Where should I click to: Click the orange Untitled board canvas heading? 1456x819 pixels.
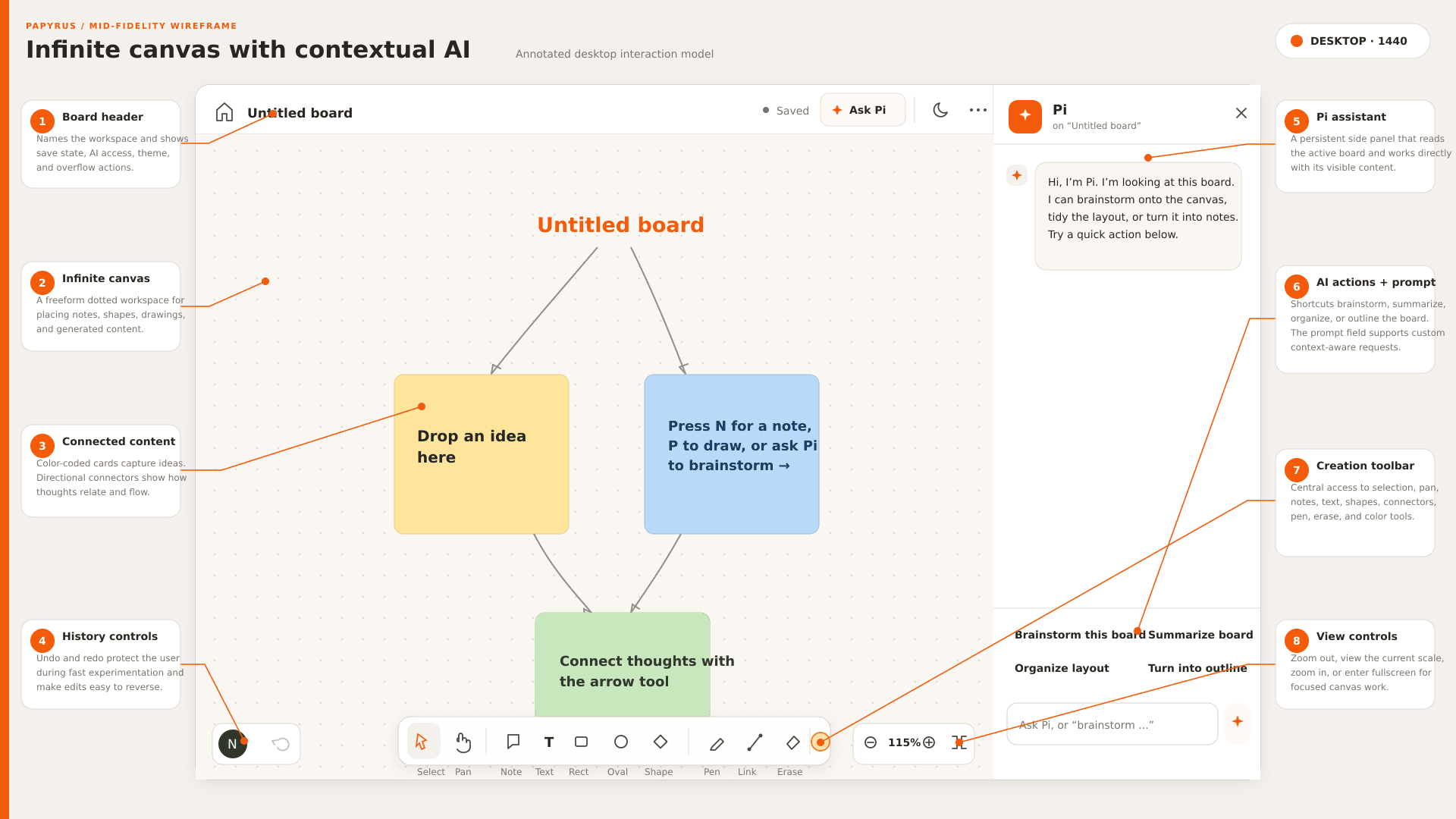pos(620,225)
